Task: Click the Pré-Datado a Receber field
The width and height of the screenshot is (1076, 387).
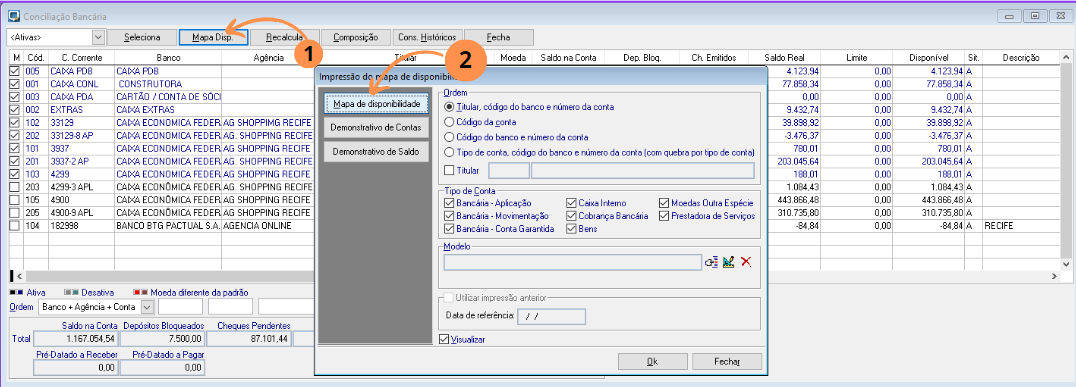Action: tap(75, 368)
